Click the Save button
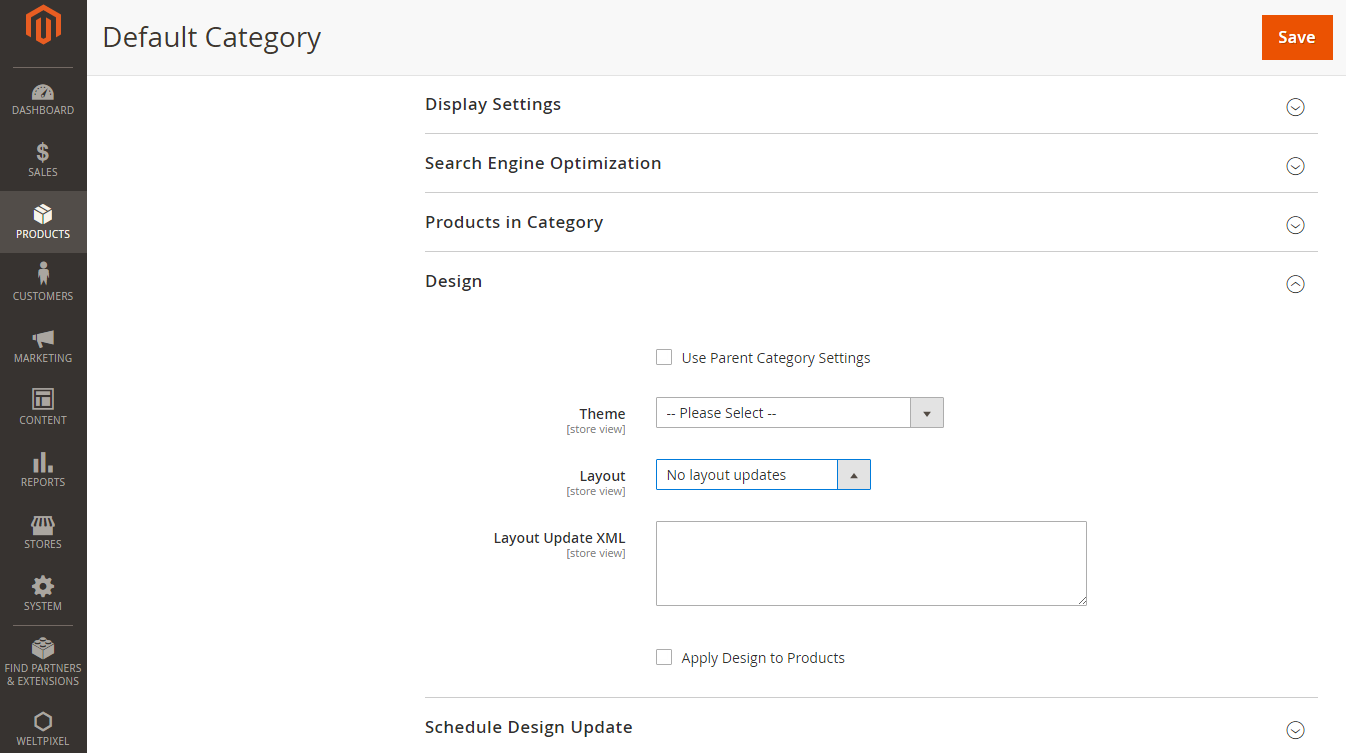The width and height of the screenshot is (1346, 753). coord(1297,37)
